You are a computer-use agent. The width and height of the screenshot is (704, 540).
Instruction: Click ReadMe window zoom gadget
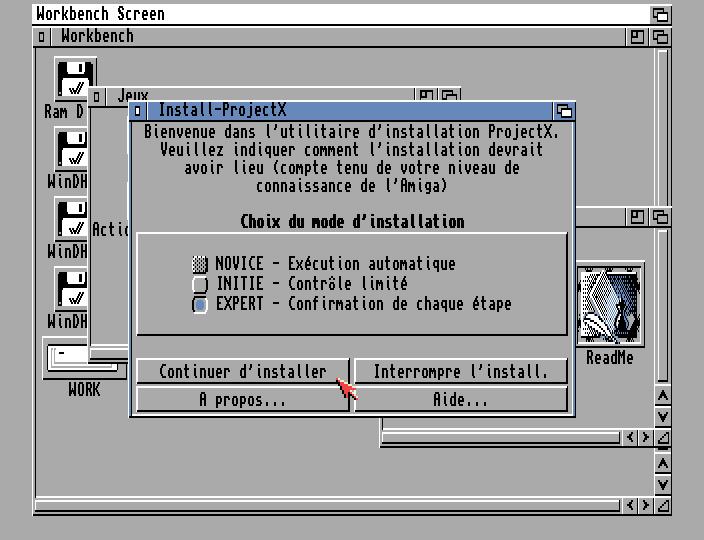click(637, 217)
